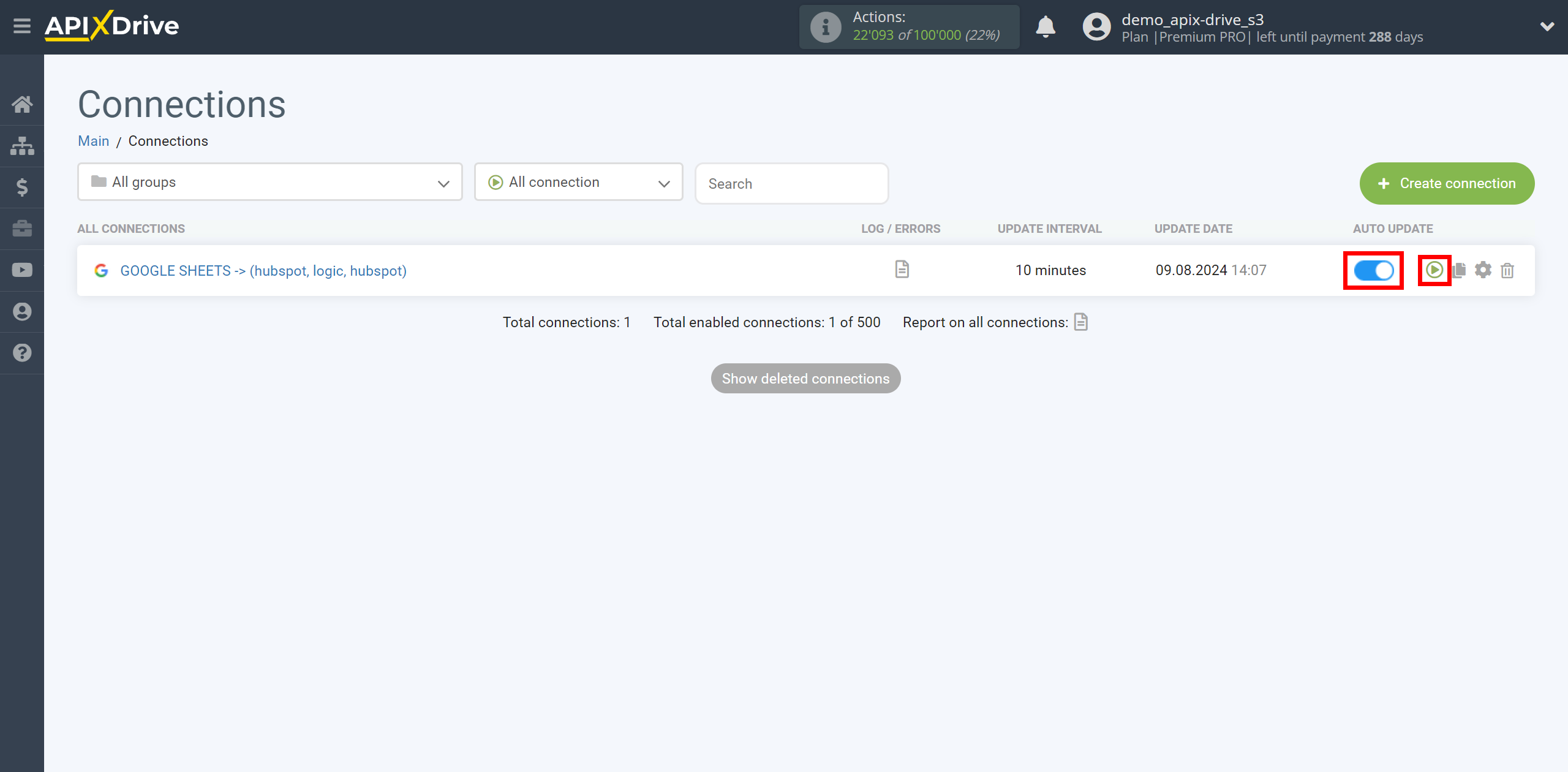The height and width of the screenshot is (772, 1568).
Task: Expand the All connection filter dropdown
Action: (578, 182)
